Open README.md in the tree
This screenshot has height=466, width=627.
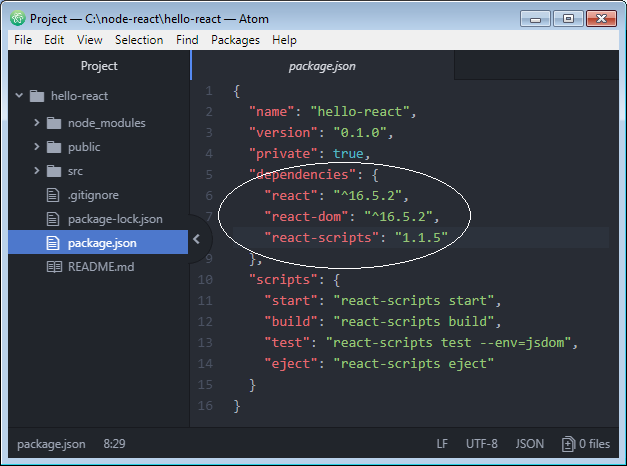pyautogui.click(x=101, y=267)
